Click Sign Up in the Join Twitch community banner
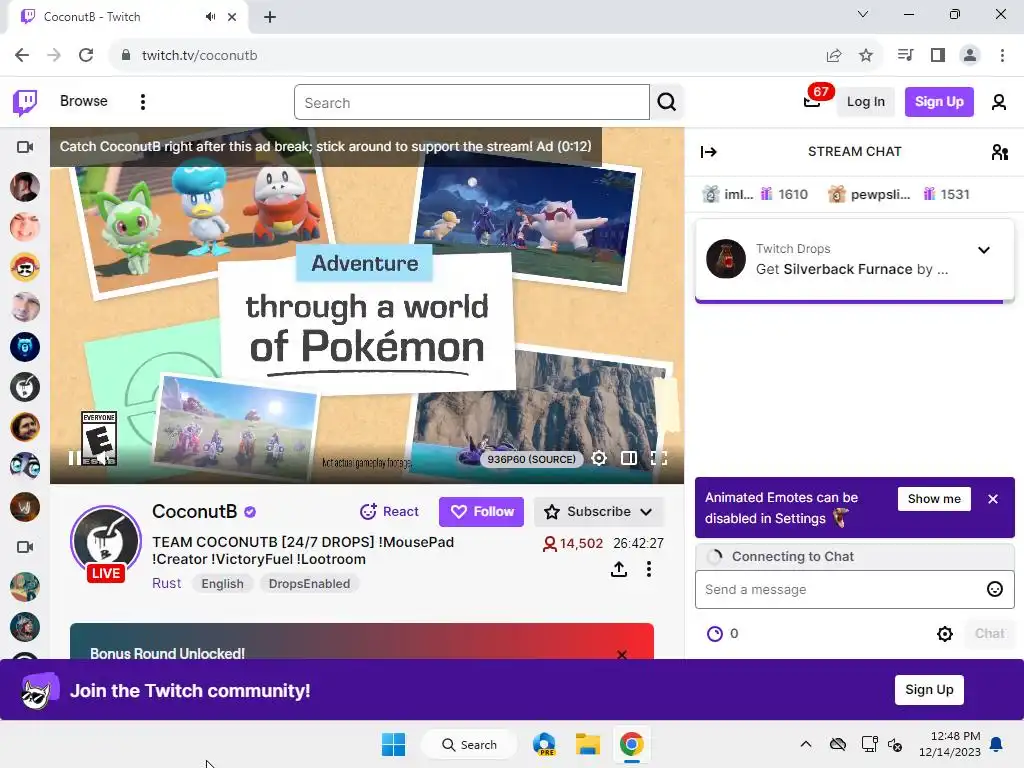Screen dimensions: 1024x768 coord(929,690)
